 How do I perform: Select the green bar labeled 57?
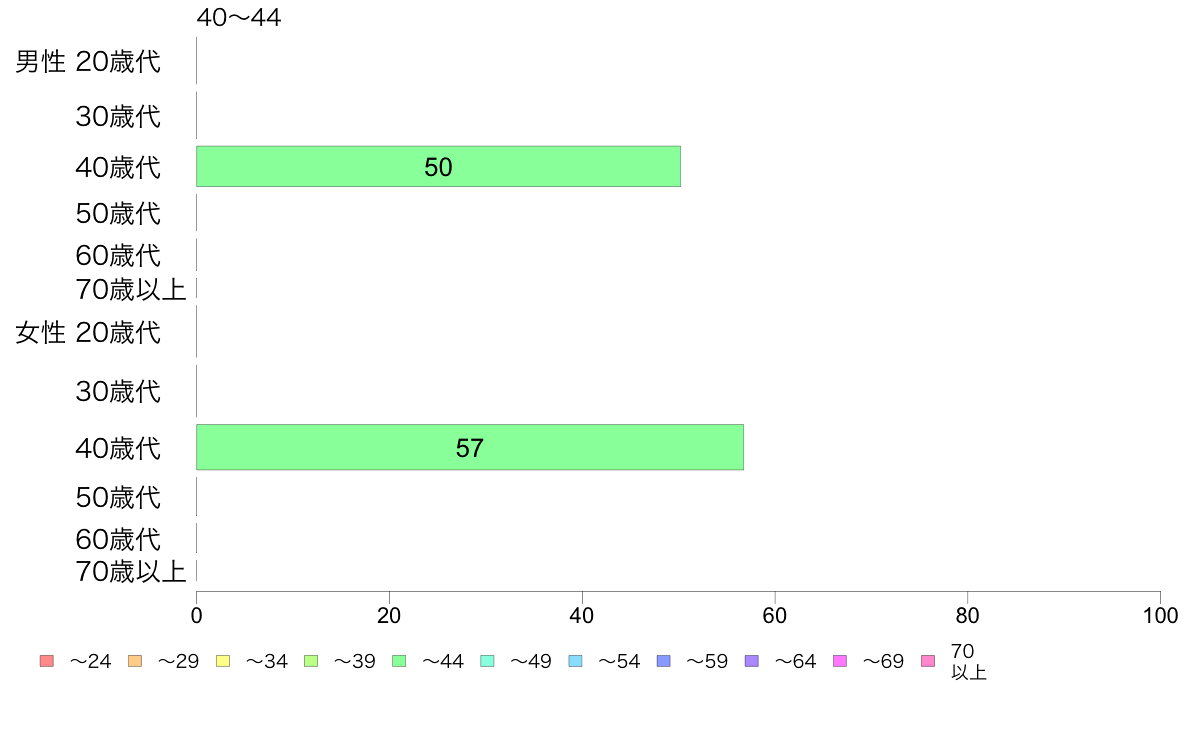(470, 447)
